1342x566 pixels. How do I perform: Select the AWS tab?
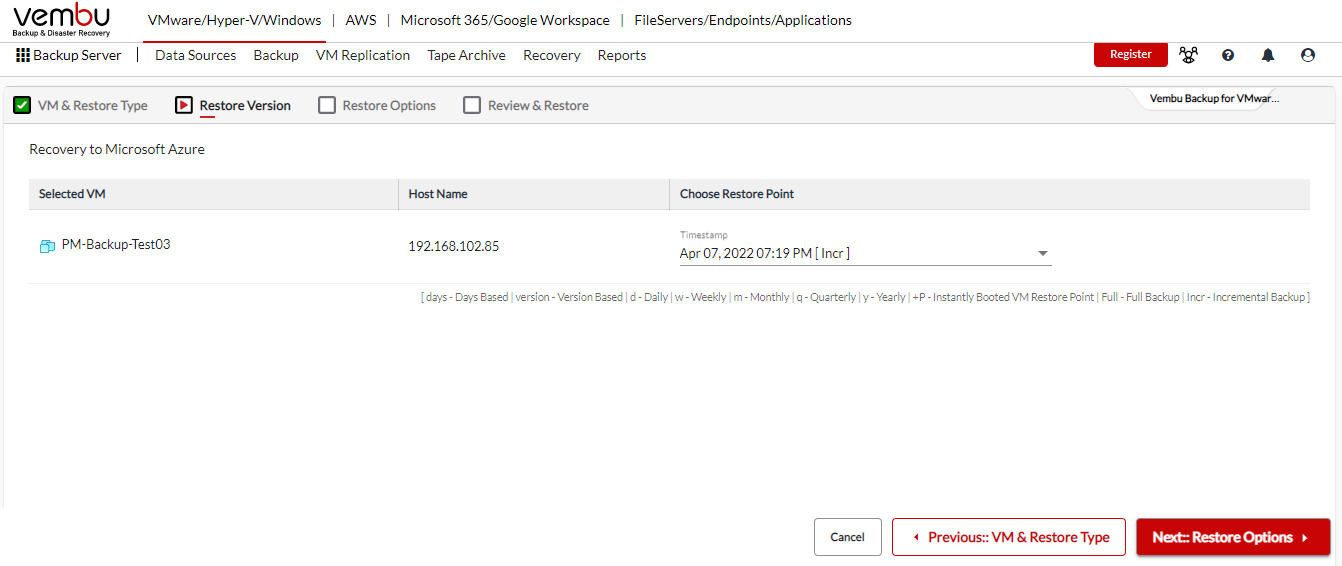pos(361,20)
